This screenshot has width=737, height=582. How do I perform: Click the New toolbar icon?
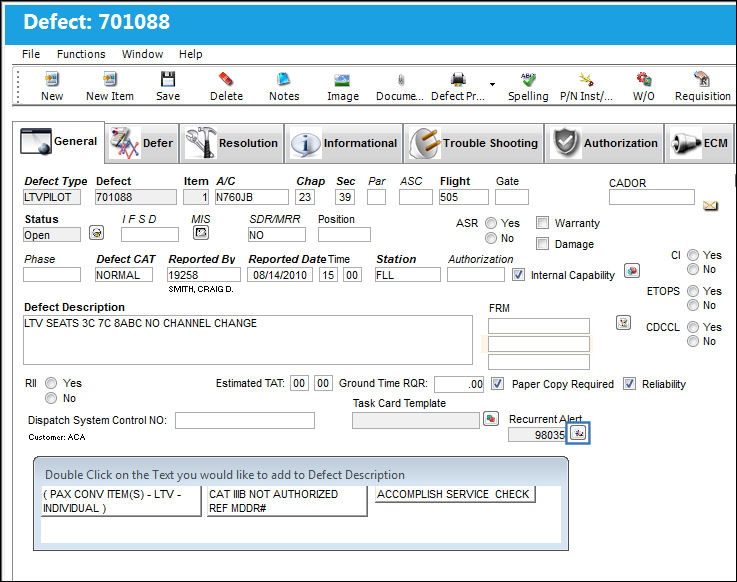coord(52,79)
